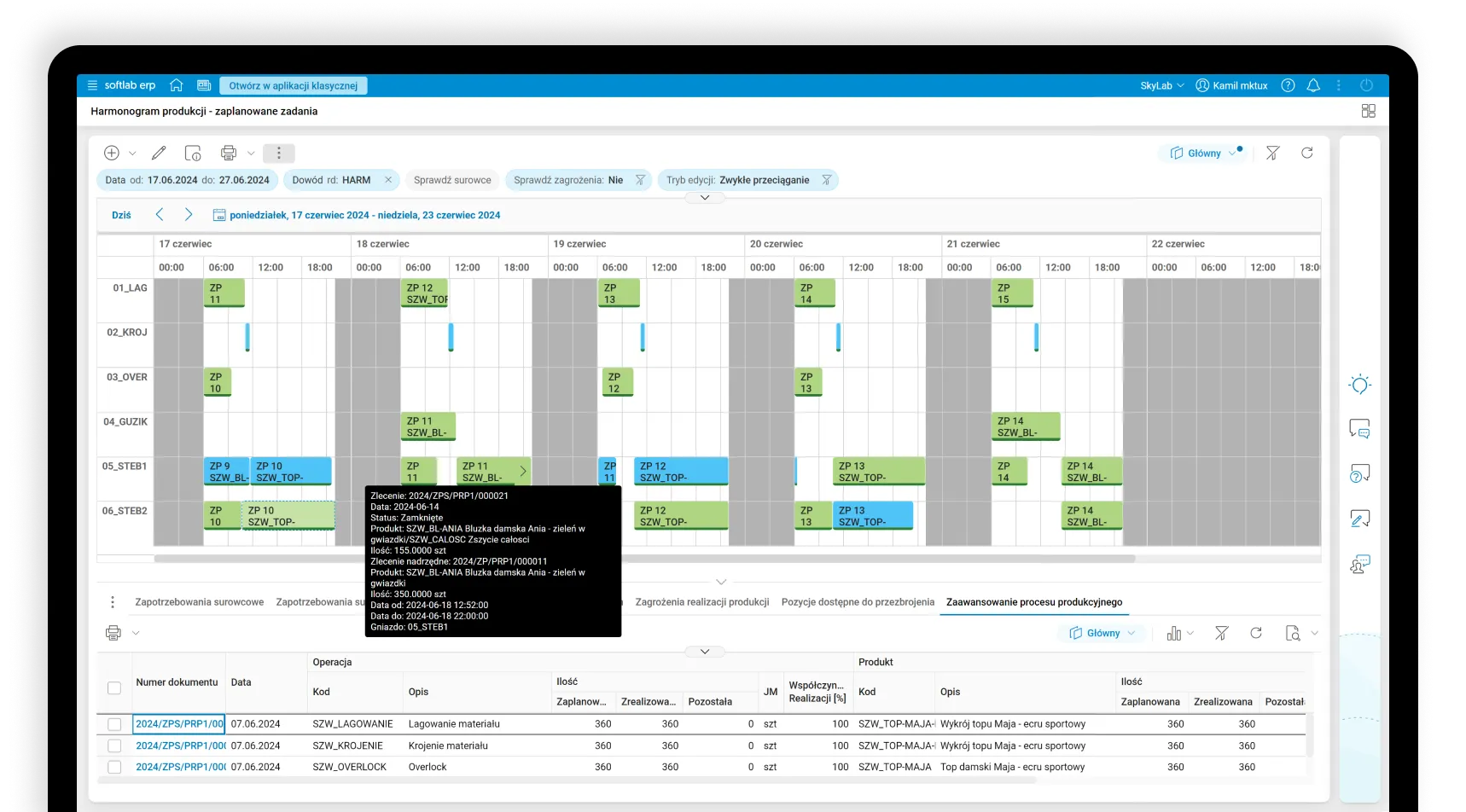The height and width of the screenshot is (812, 1466).
Task: Click the refresh icon near Główny view
Action: [x=1306, y=154]
